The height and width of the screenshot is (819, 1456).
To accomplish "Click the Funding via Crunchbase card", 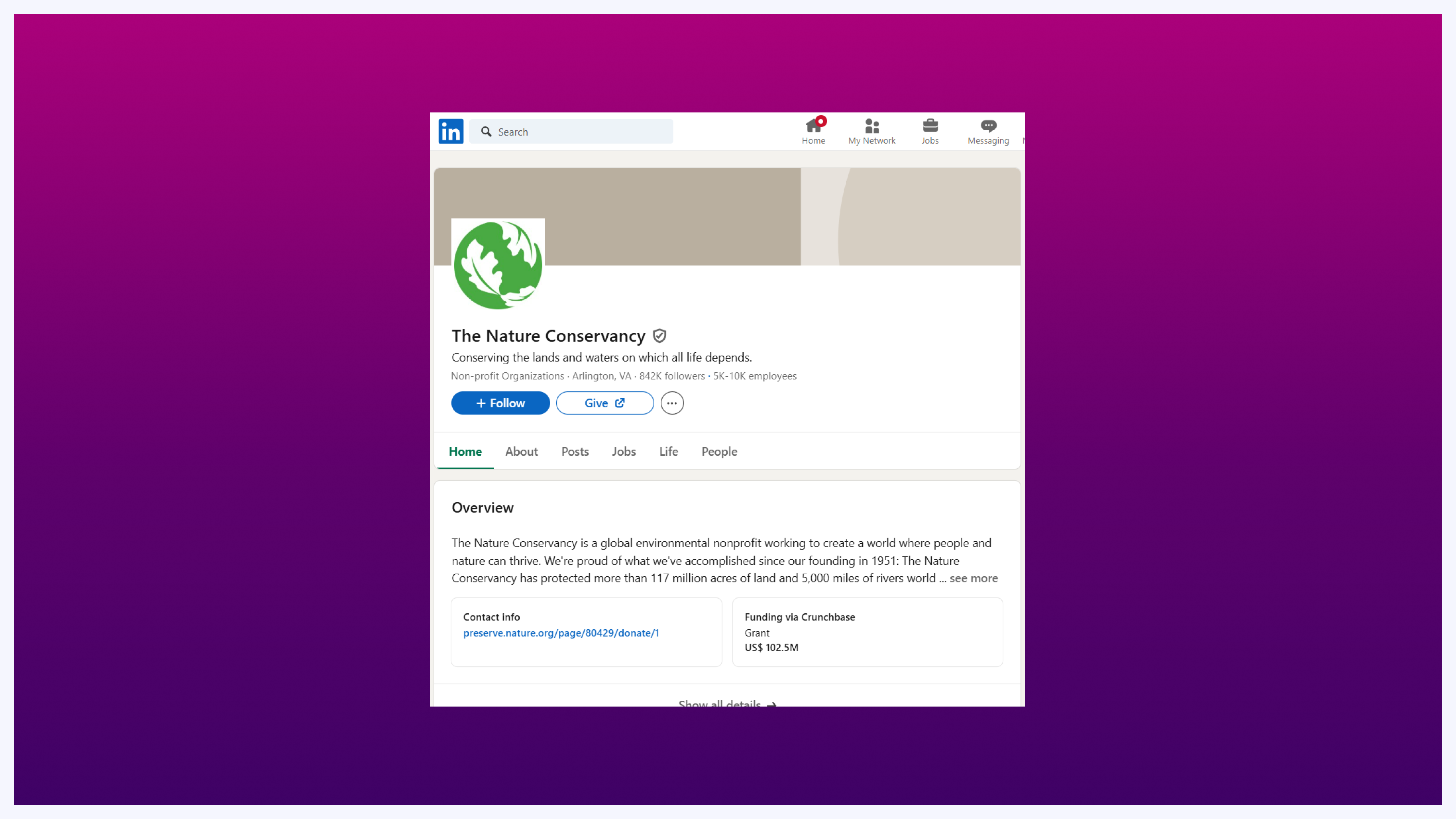I will point(868,632).
